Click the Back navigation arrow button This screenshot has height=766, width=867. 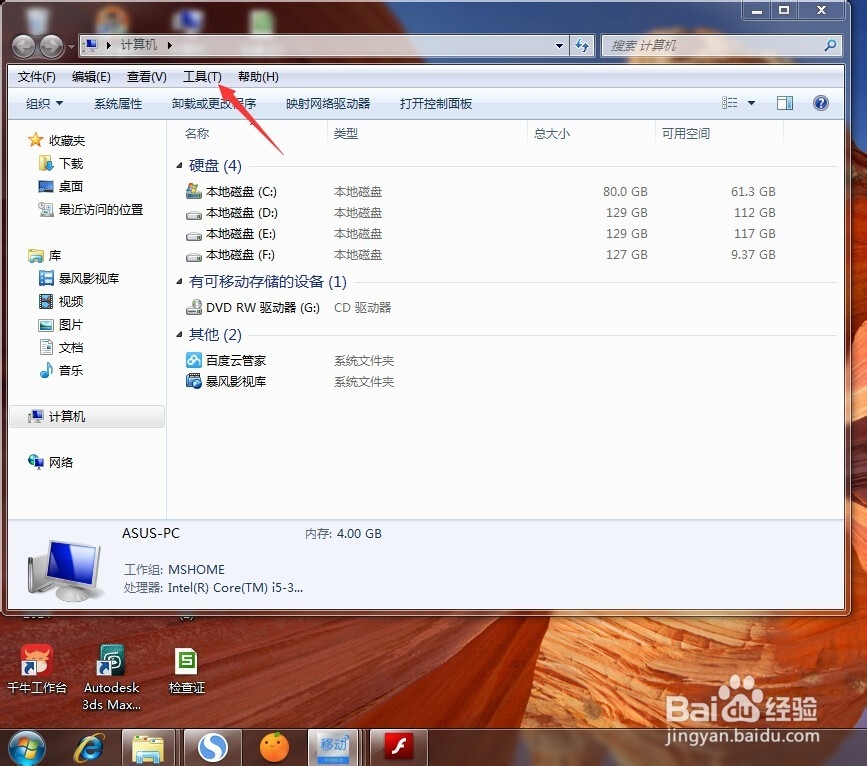(24, 46)
